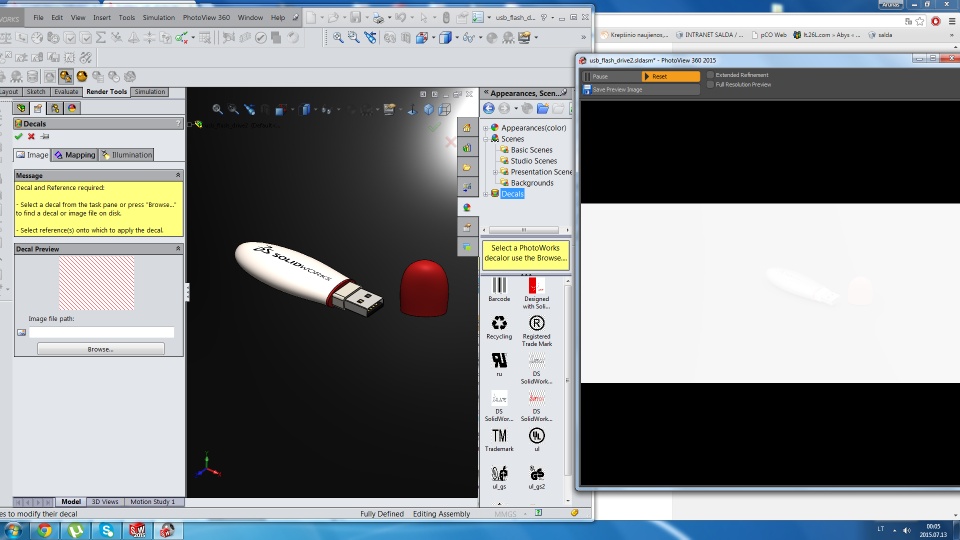Pick the Trademark TM decal
Viewport: 960px width, 540px height.
tap(499, 435)
